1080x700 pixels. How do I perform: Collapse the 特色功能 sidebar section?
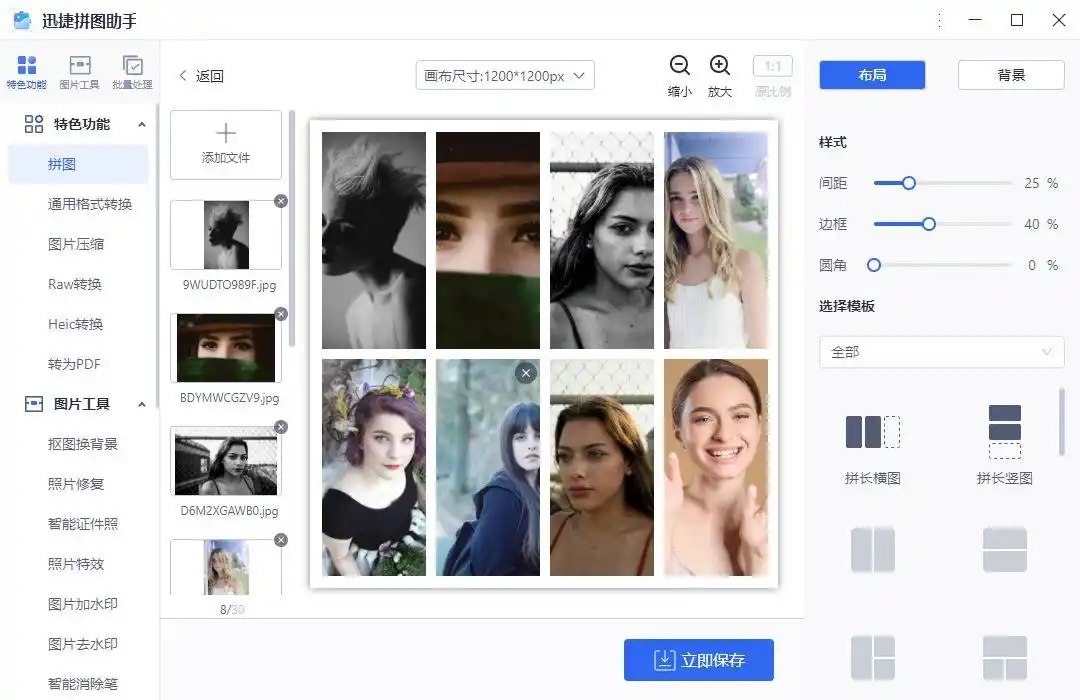pyautogui.click(x=141, y=125)
